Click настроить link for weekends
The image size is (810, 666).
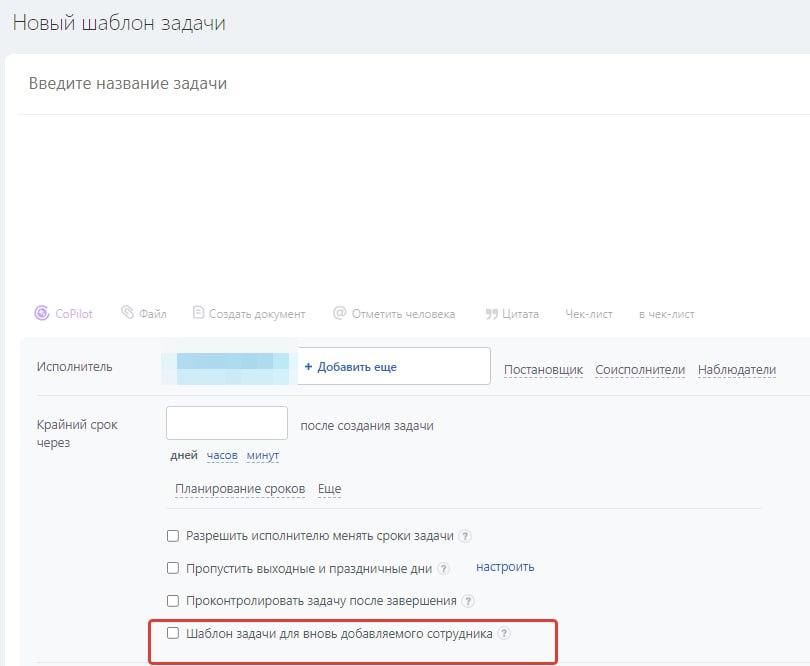(505, 567)
